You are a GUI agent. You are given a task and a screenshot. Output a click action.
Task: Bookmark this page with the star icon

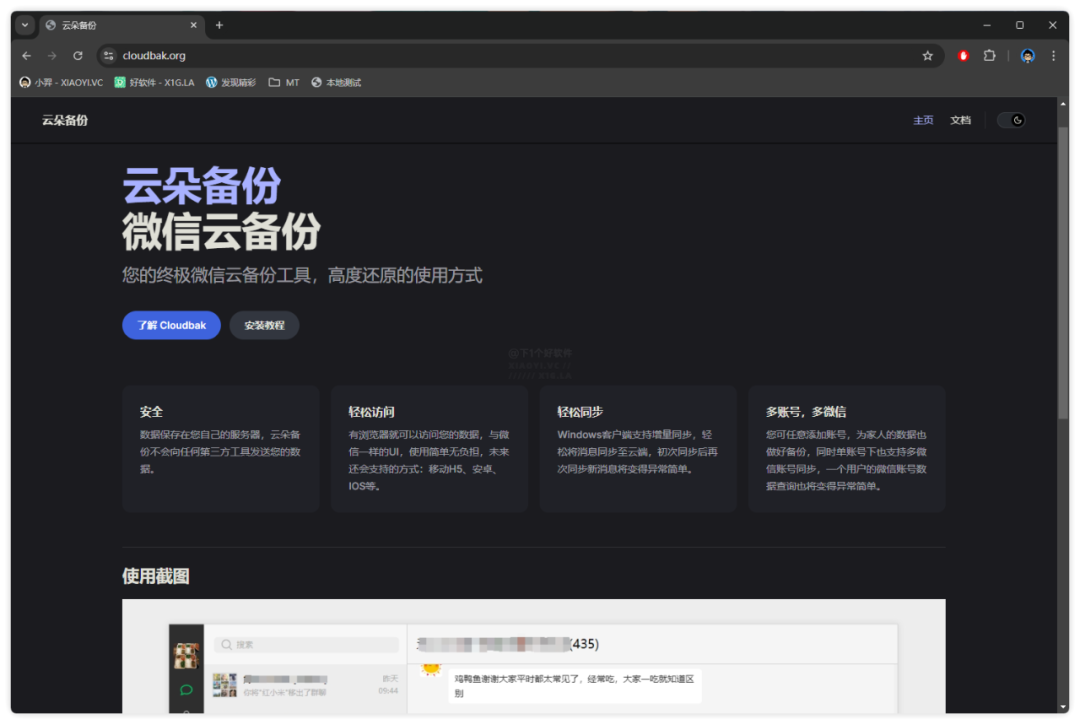click(x=927, y=56)
